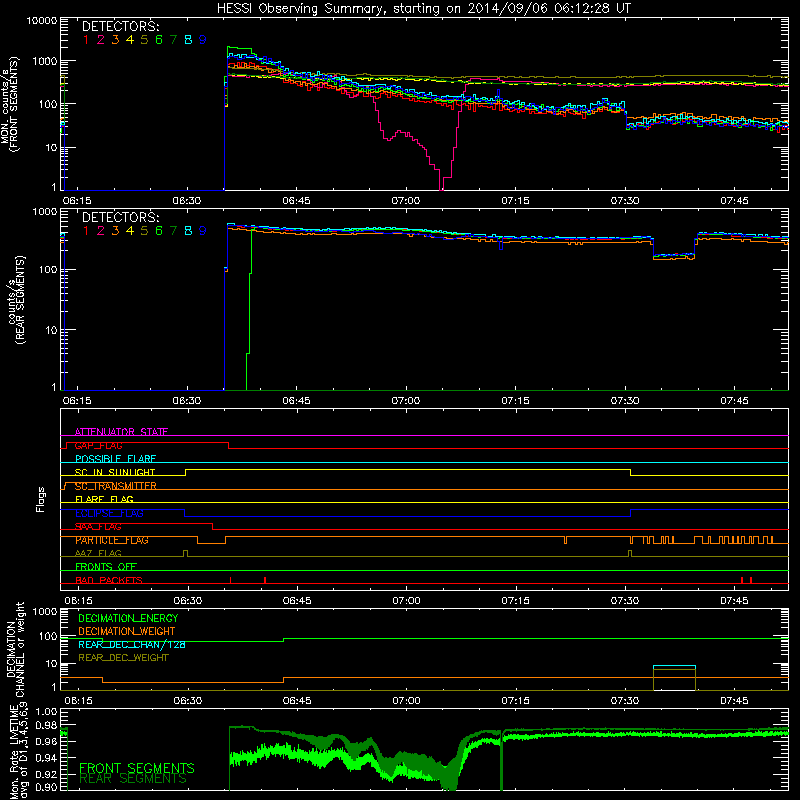Click the counts/s (FRONT SEGMENTS) y-axis title
Viewport: 800px width, 800px height.
[10, 104]
